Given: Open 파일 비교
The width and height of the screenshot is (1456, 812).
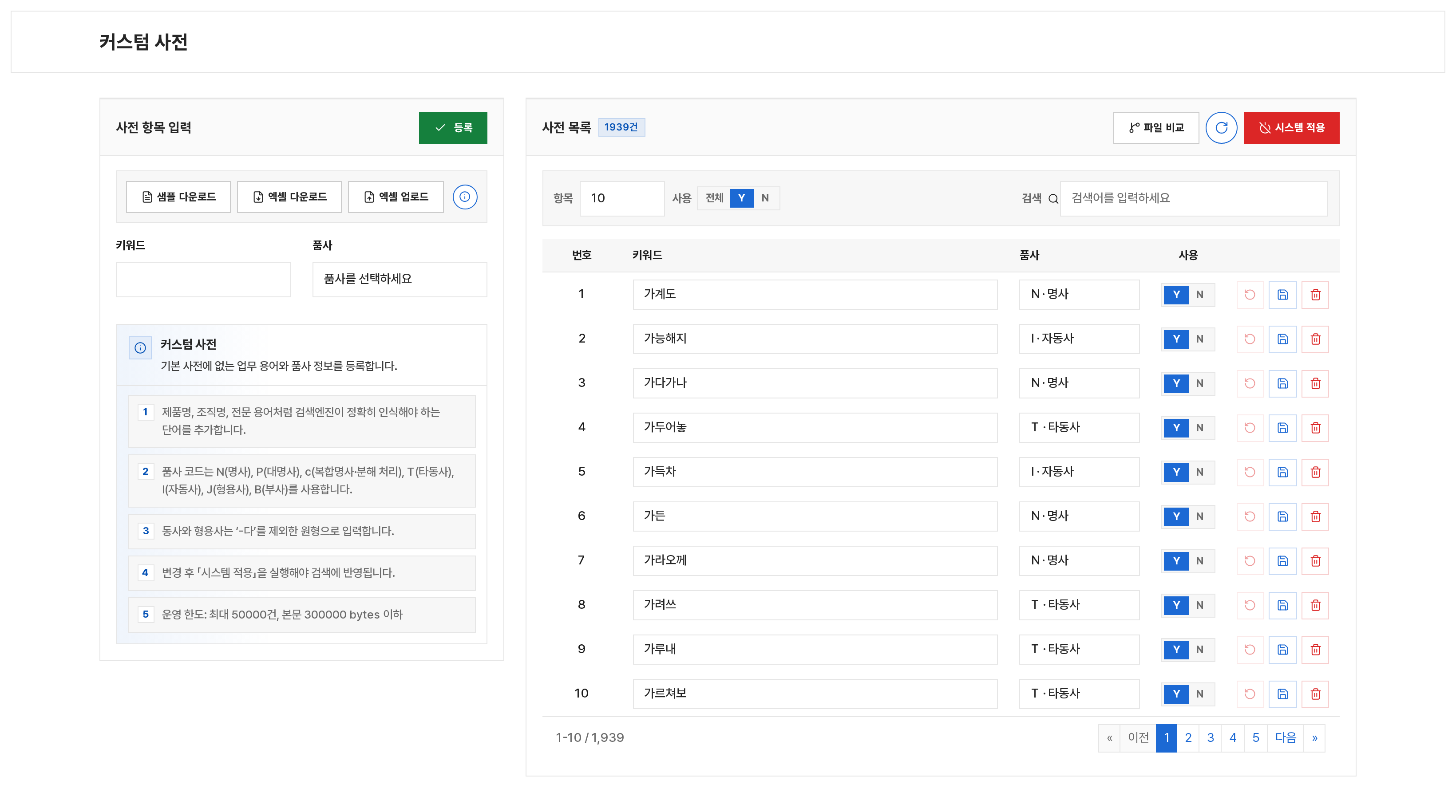Looking at the screenshot, I should coord(1156,128).
